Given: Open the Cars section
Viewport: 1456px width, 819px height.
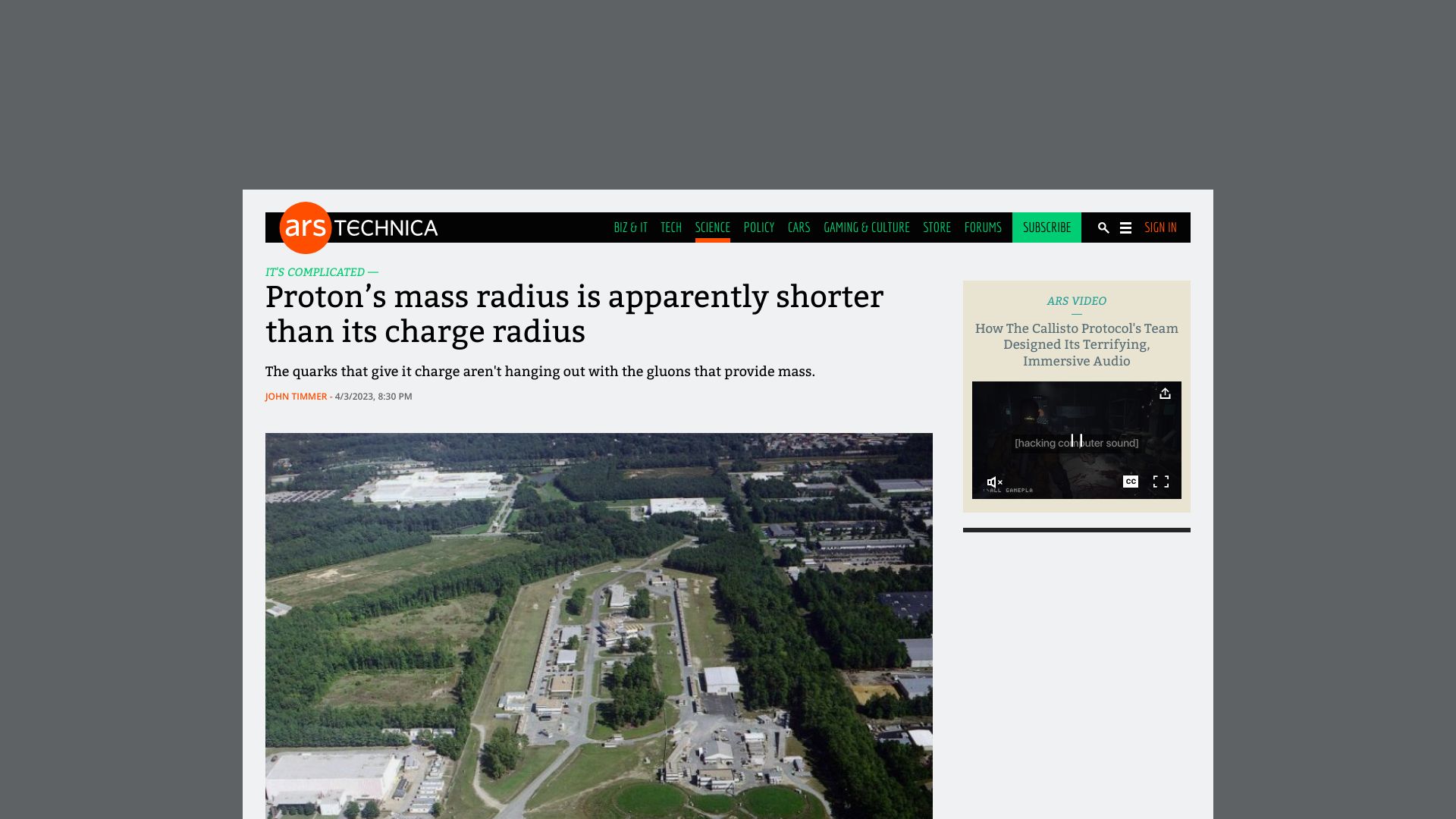Looking at the screenshot, I should pos(799,227).
